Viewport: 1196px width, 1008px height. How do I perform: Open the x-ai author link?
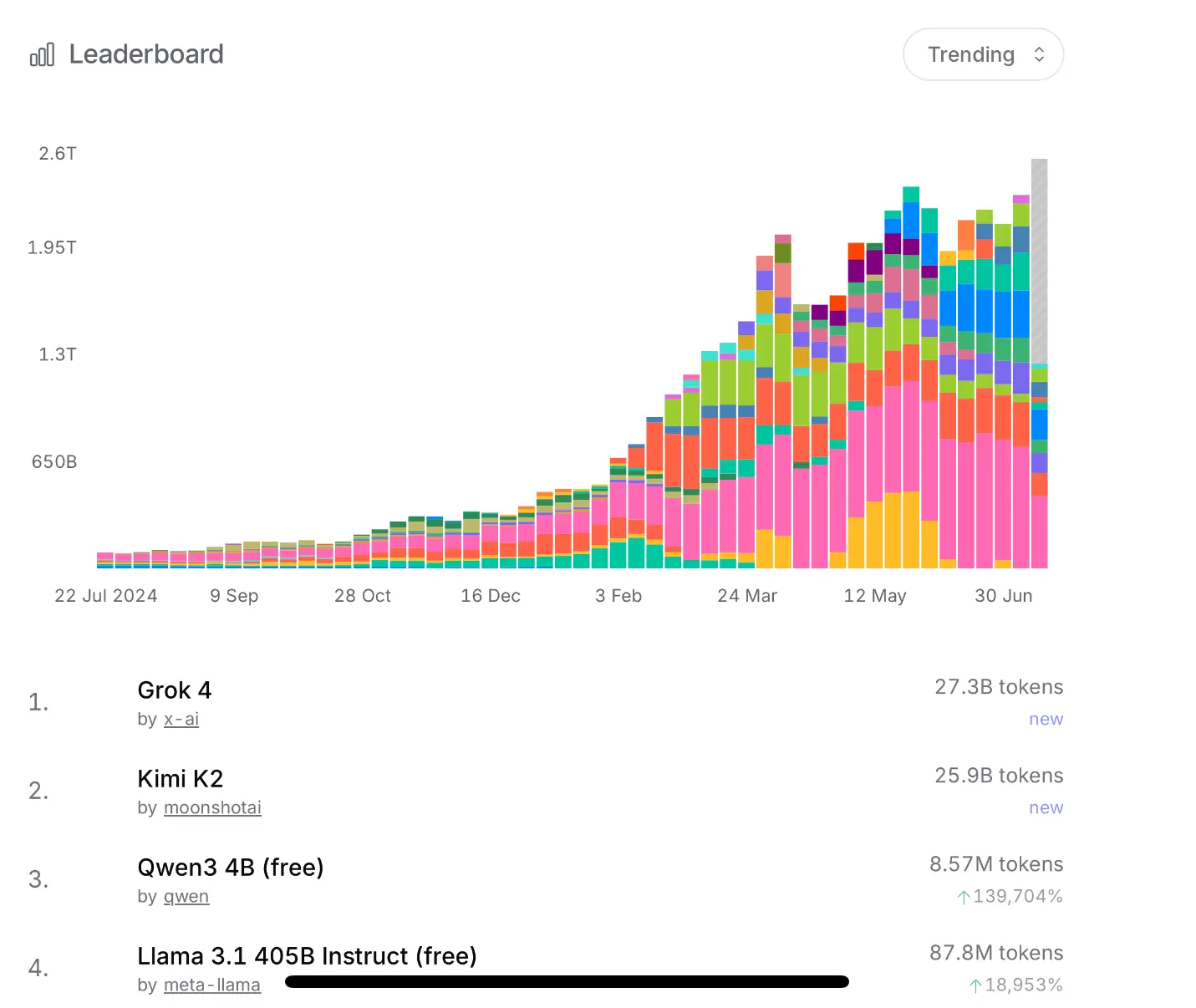click(x=181, y=719)
